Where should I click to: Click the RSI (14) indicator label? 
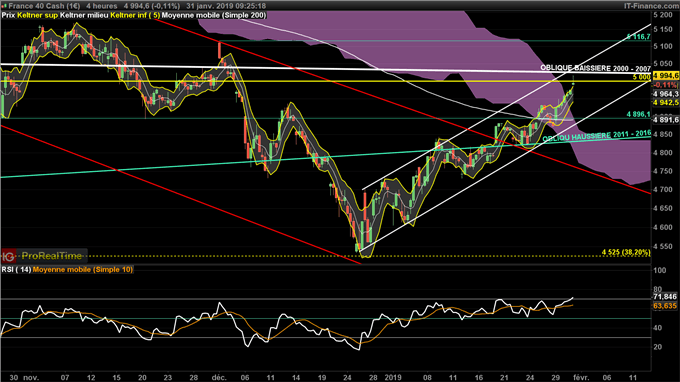[16, 270]
